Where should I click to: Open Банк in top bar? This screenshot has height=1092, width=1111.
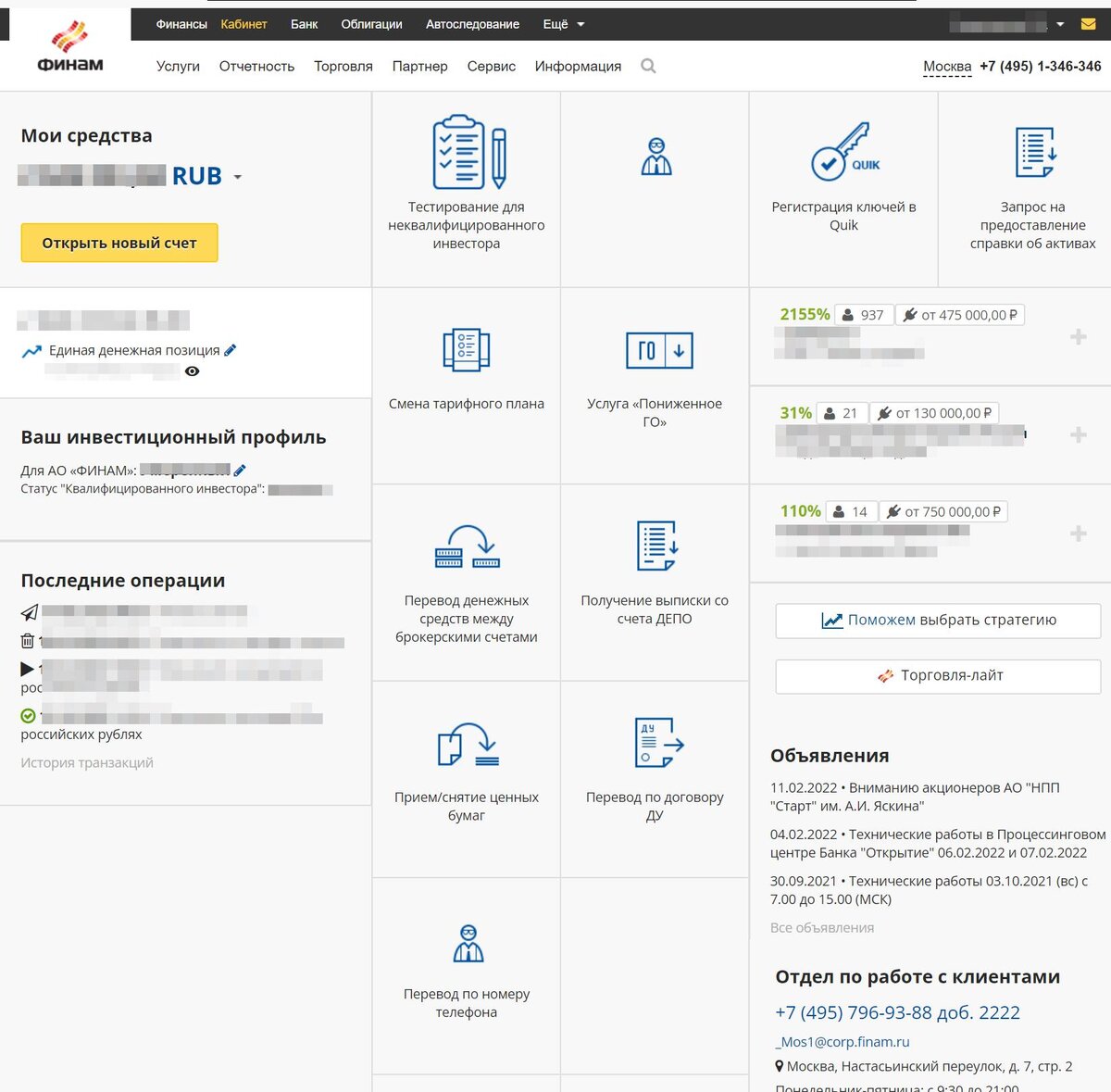(x=304, y=24)
